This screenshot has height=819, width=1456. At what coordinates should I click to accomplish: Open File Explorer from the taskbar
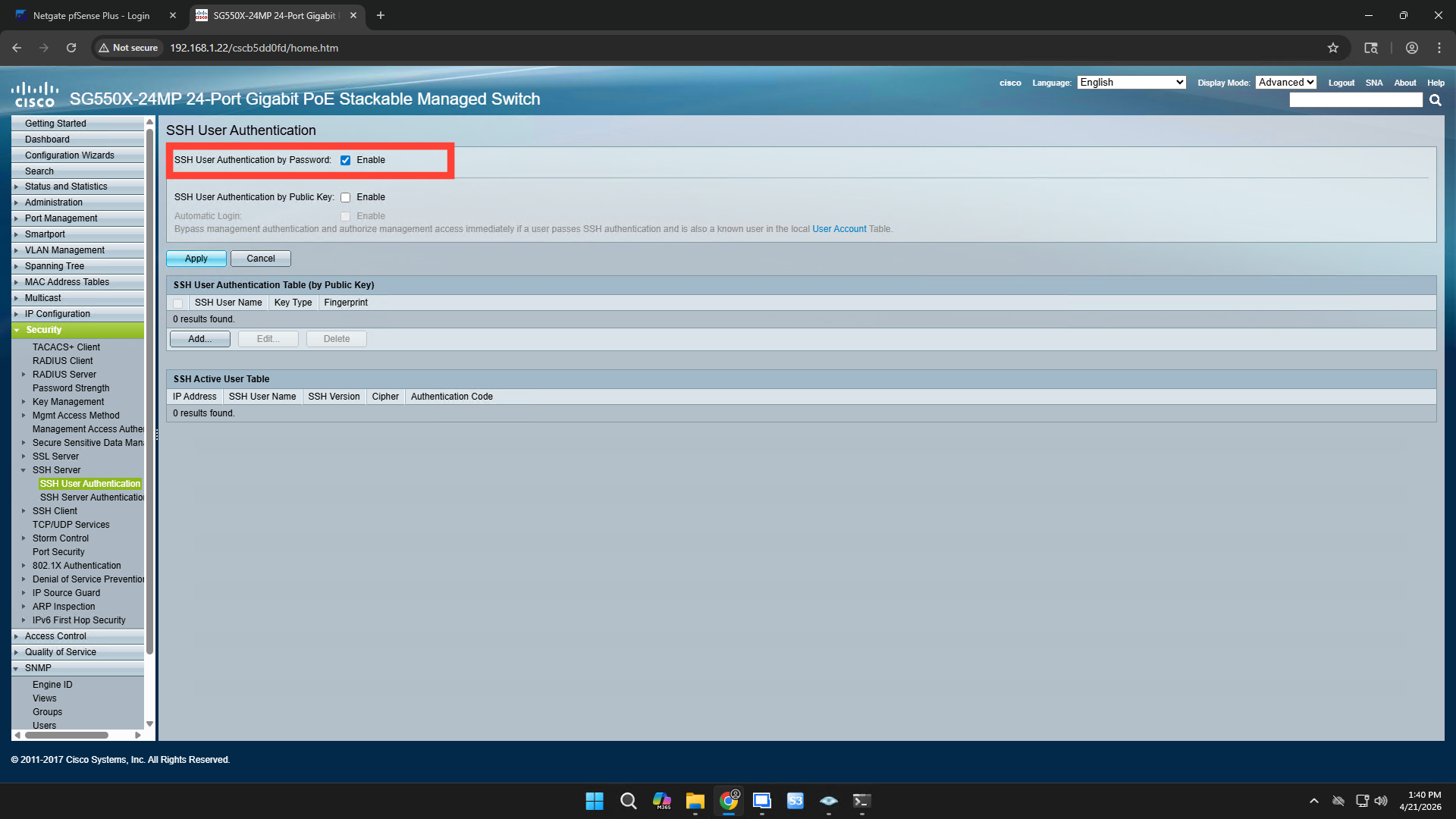click(x=695, y=801)
